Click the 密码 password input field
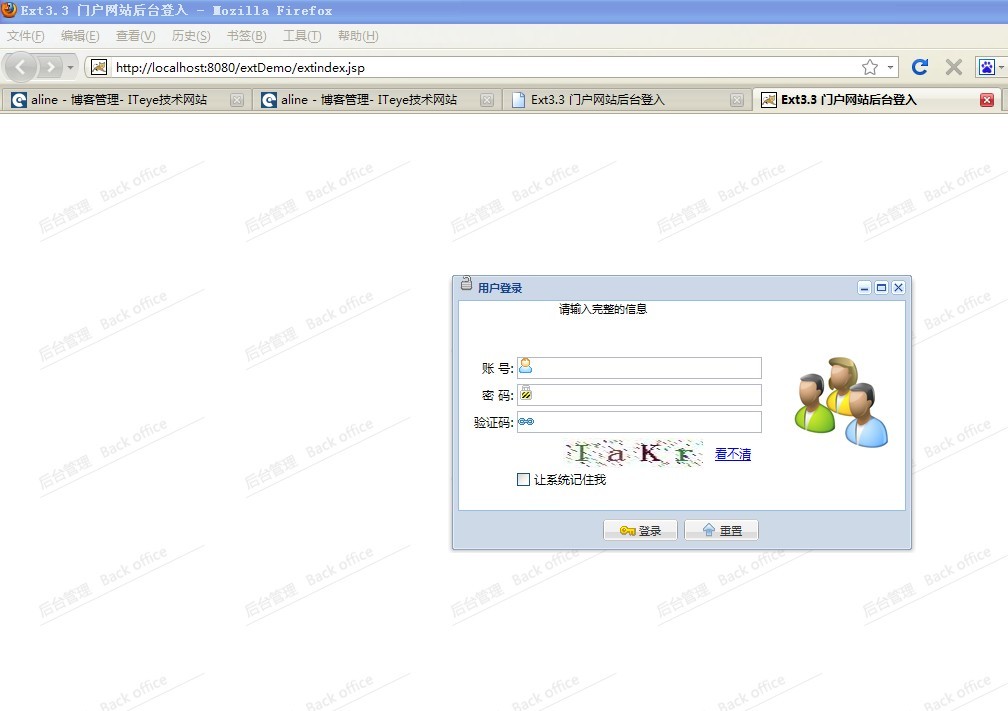Image resolution: width=1008 pixels, height=711 pixels. 639,395
